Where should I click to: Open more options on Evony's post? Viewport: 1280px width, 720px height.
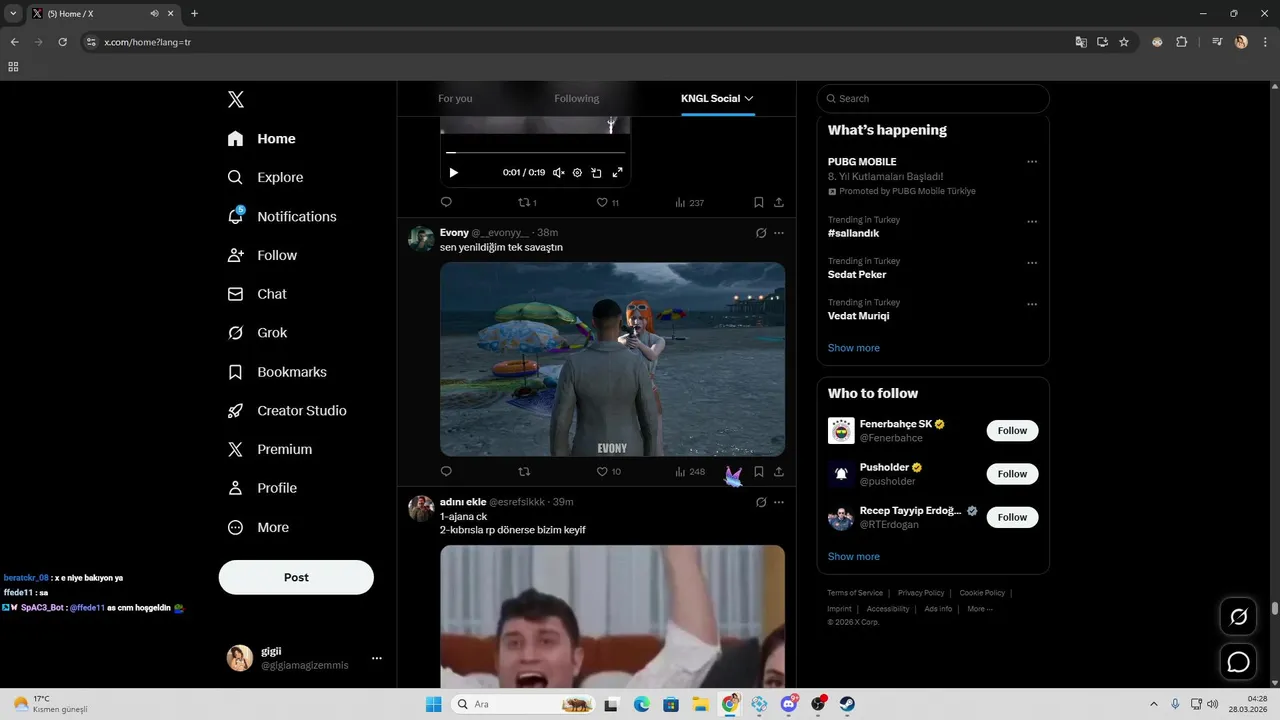[x=779, y=233]
